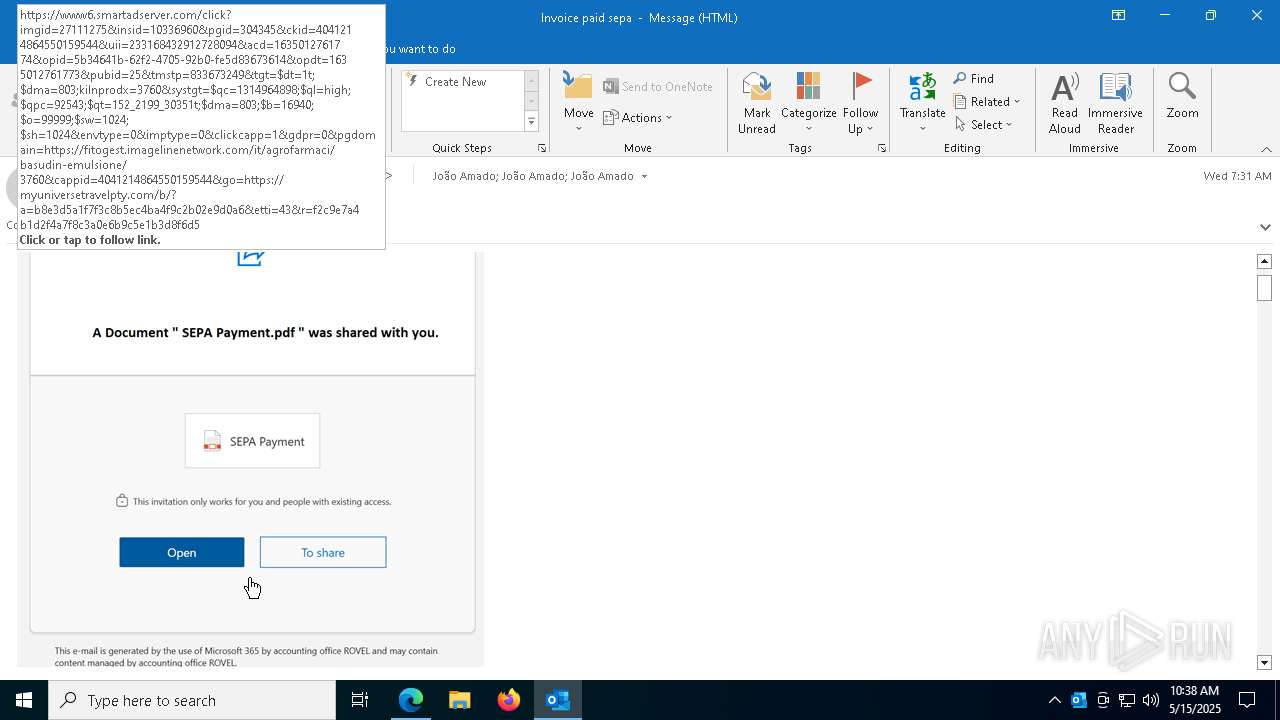Click the network tray icon
Screen dimensions: 1280x720
[x=1127, y=700]
